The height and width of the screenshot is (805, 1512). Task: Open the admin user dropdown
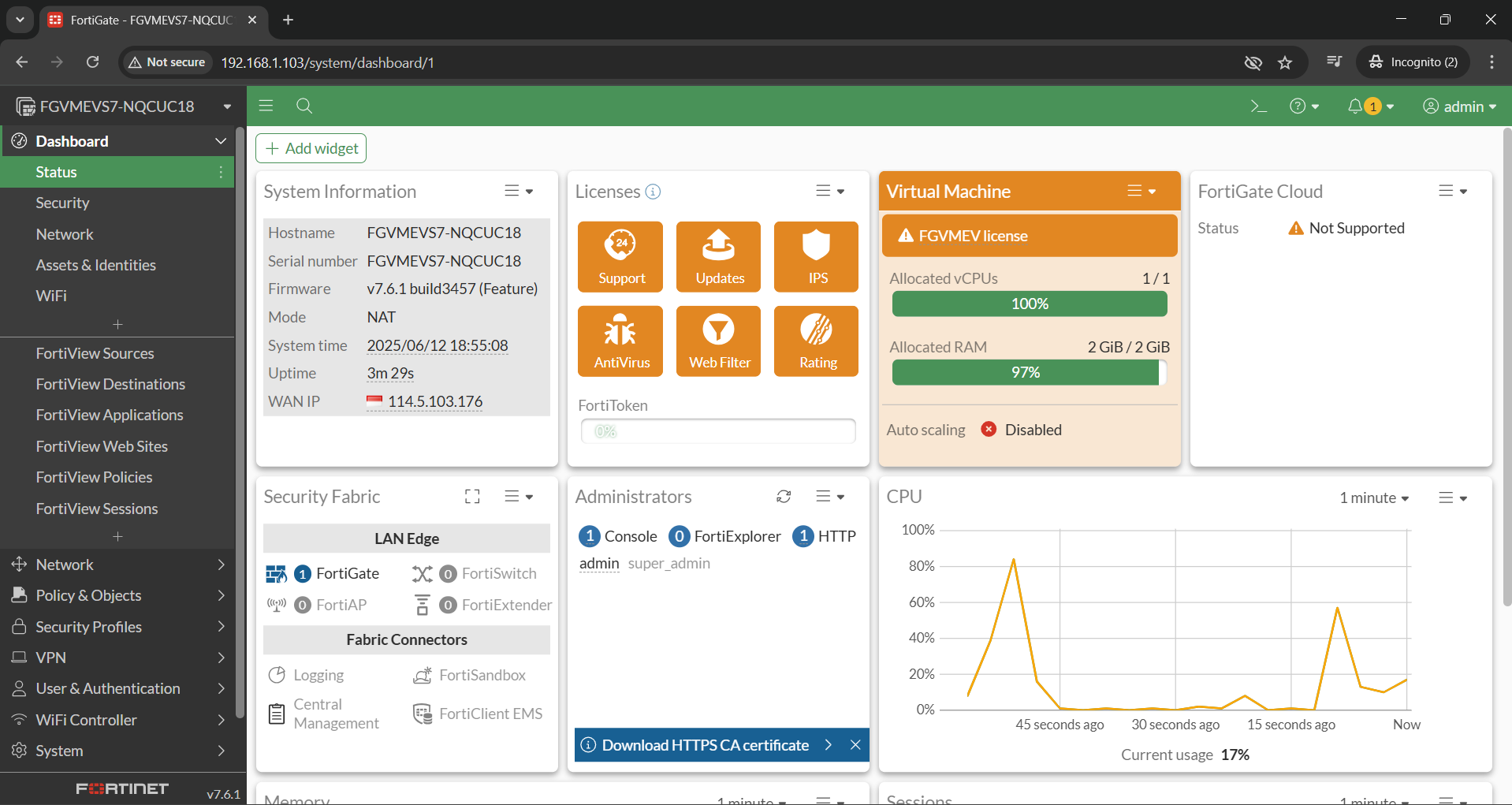pyautogui.click(x=1460, y=106)
